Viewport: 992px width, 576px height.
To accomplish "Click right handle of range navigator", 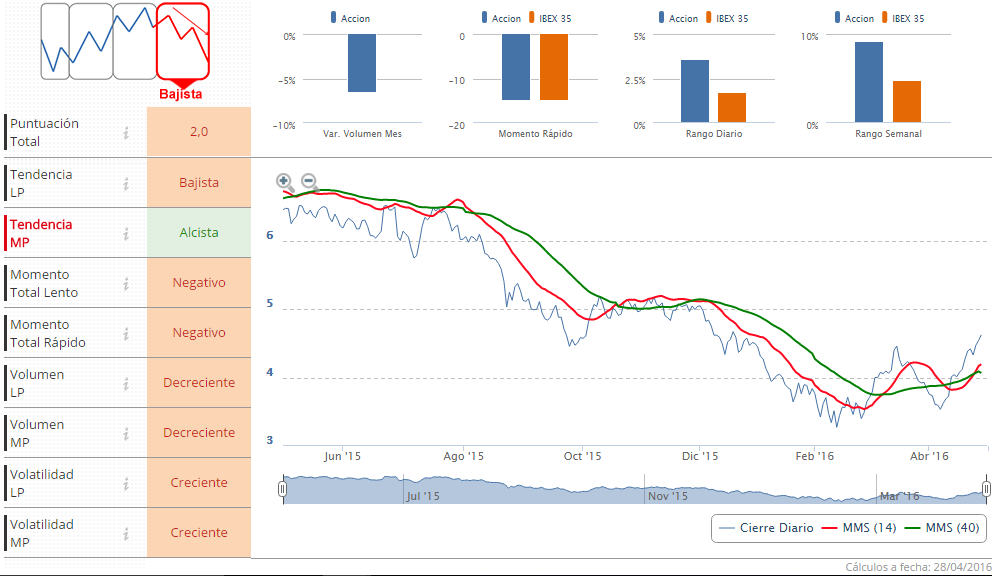I will click(x=986, y=489).
